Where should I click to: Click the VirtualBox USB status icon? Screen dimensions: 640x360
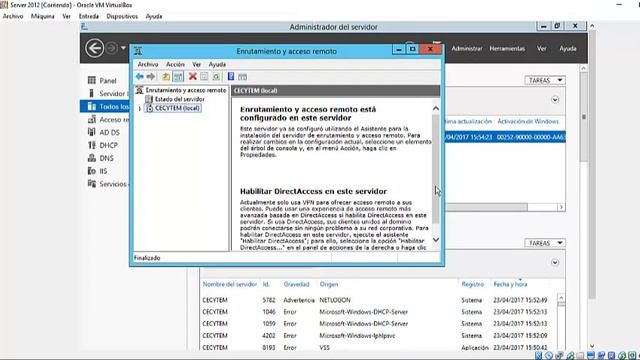(570, 356)
